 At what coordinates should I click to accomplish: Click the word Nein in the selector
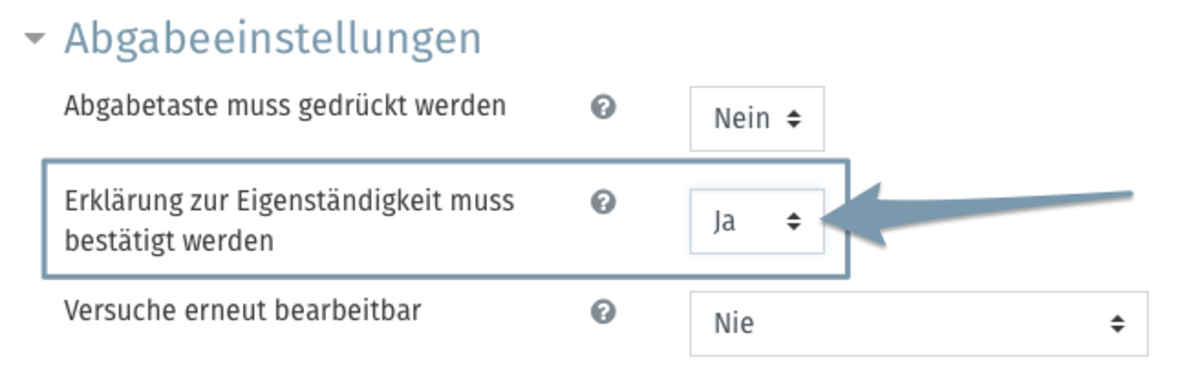coord(741,120)
